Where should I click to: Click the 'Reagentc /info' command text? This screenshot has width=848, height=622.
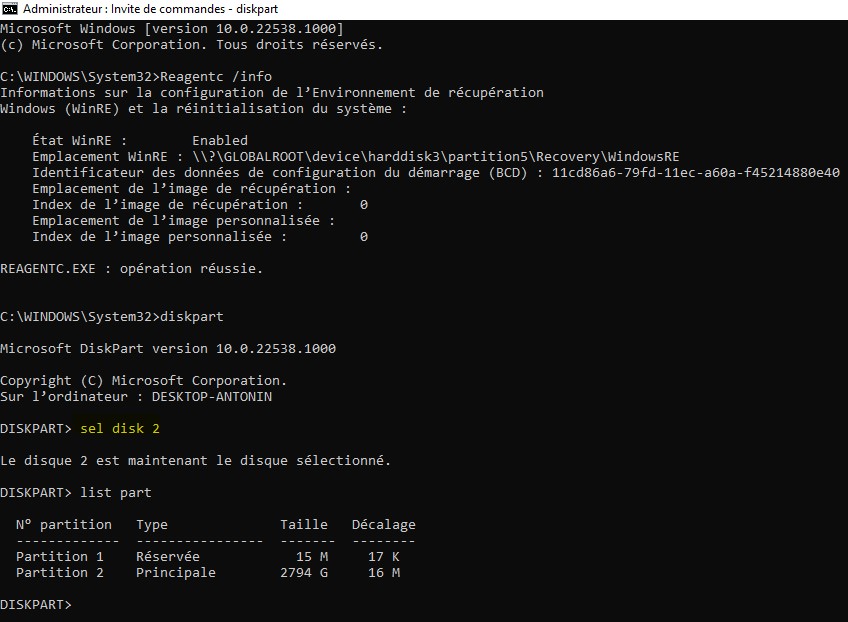[x=216, y=77]
